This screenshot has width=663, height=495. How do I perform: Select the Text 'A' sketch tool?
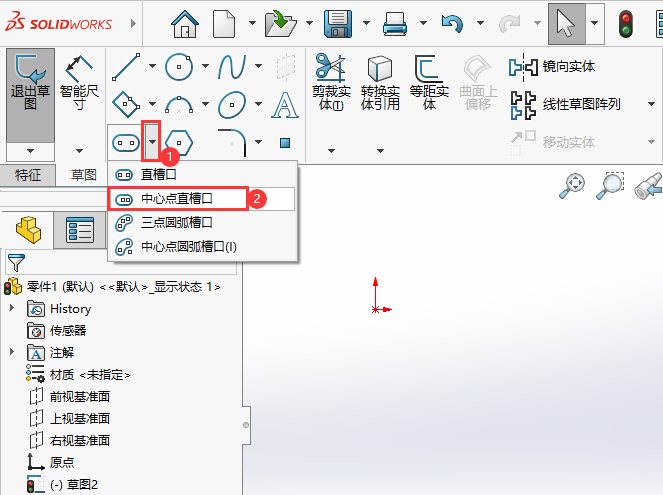pos(285,104)
